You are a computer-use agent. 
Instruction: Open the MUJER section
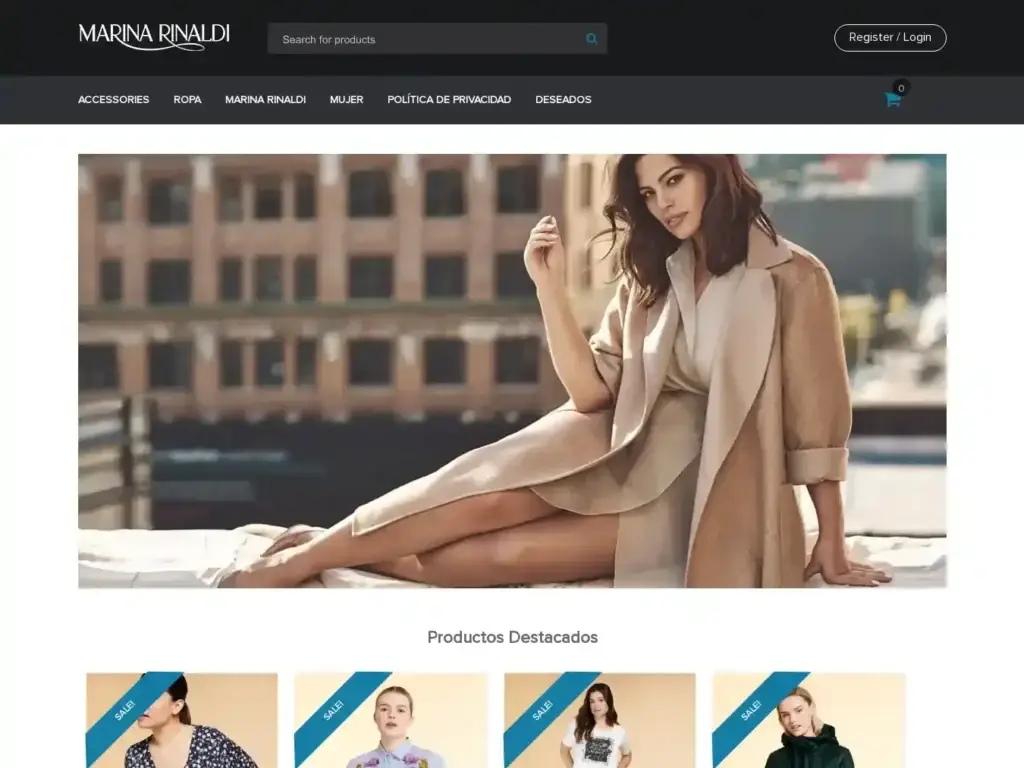pos(346,100)
